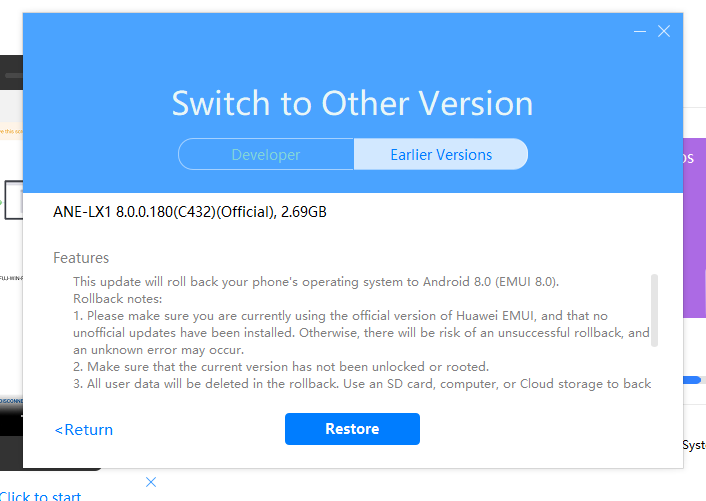Select the ANE-LX1 8.0.0.180(C432)(Official), 2.69GB version text
Viewport: 706px width, 501px height.
coord(190,212)
